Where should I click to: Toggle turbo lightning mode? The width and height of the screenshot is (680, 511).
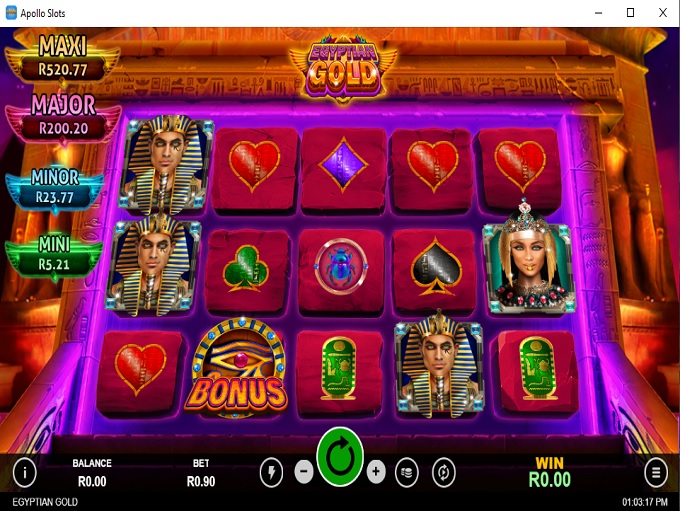(x=271, y=472)
